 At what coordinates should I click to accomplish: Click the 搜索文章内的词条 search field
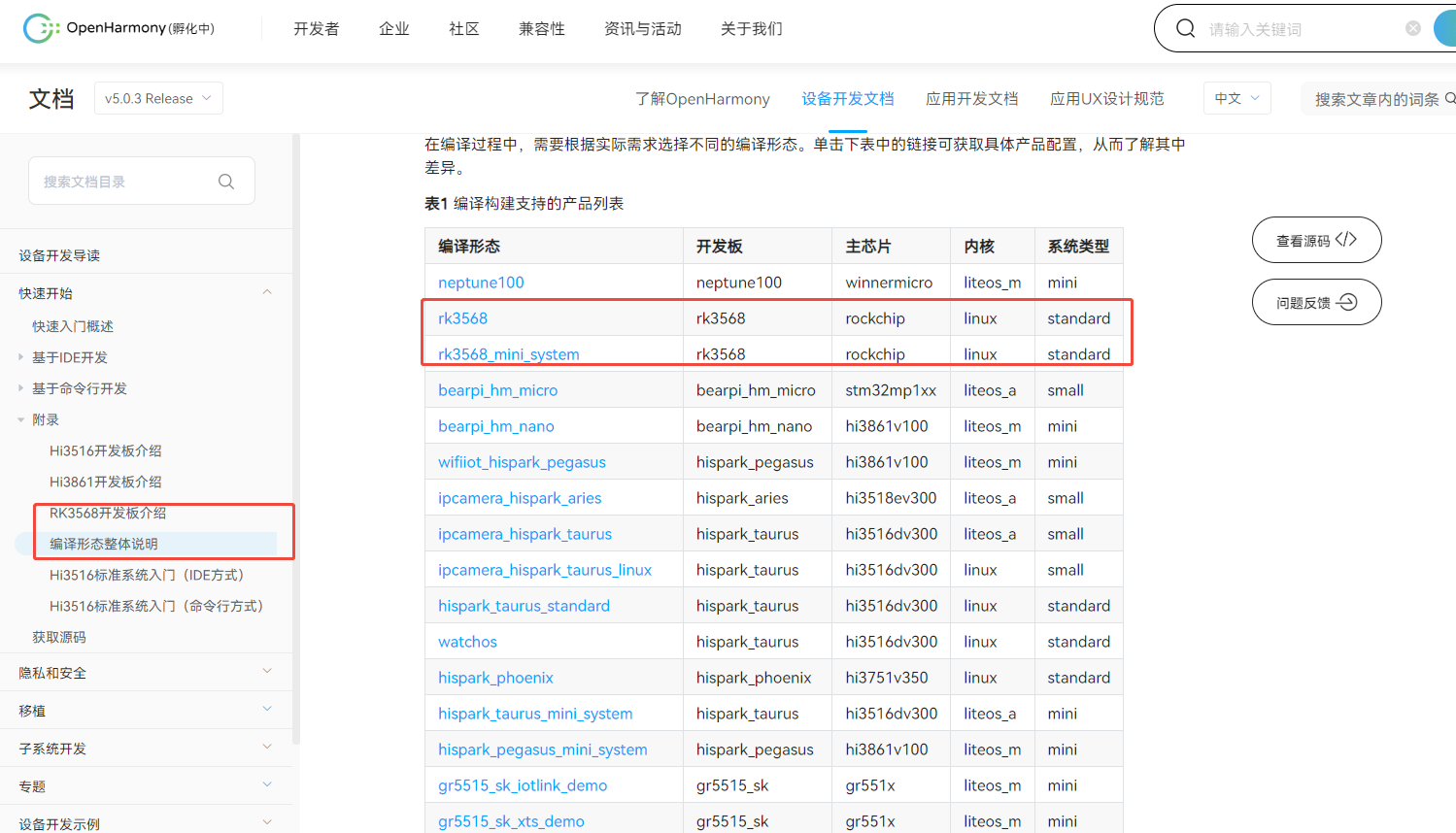[x=1376, y=99]
